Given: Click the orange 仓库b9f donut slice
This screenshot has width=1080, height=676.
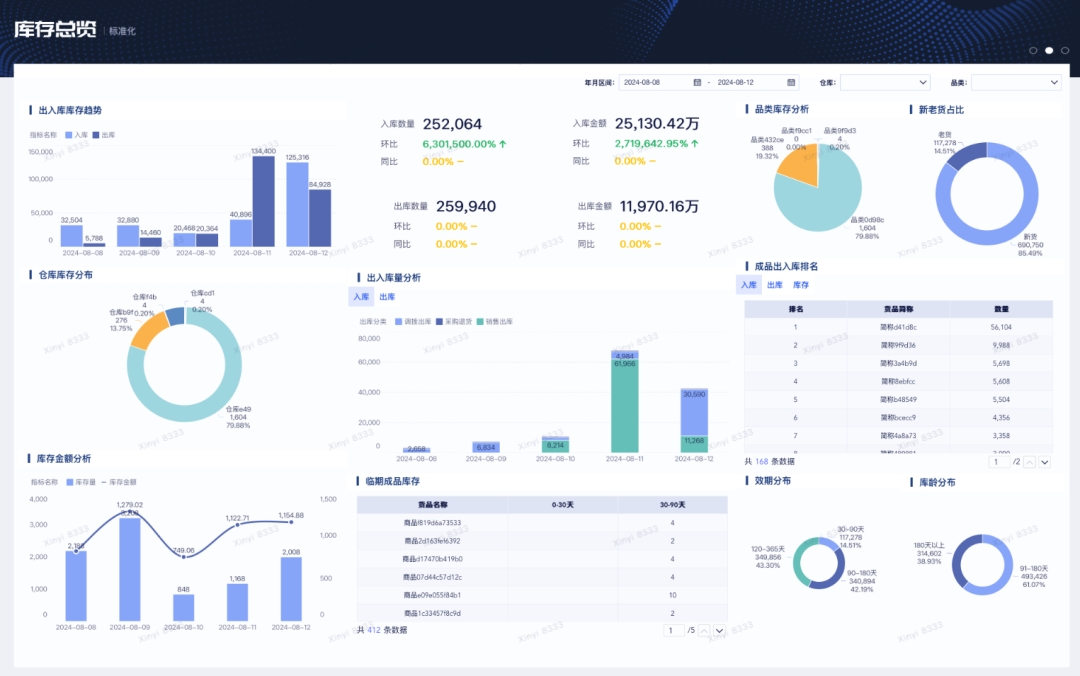Looking at the screenshot, I should tap(149, 331).
